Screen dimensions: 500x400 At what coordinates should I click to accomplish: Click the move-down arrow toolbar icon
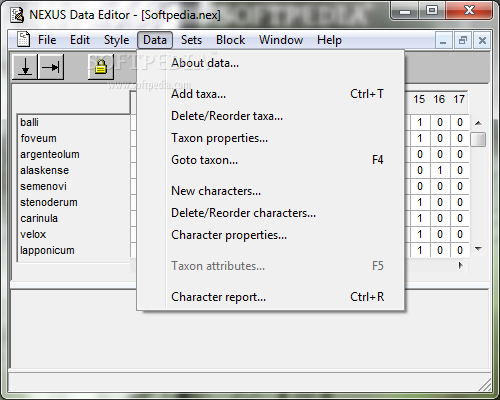[x=25, y=67]
